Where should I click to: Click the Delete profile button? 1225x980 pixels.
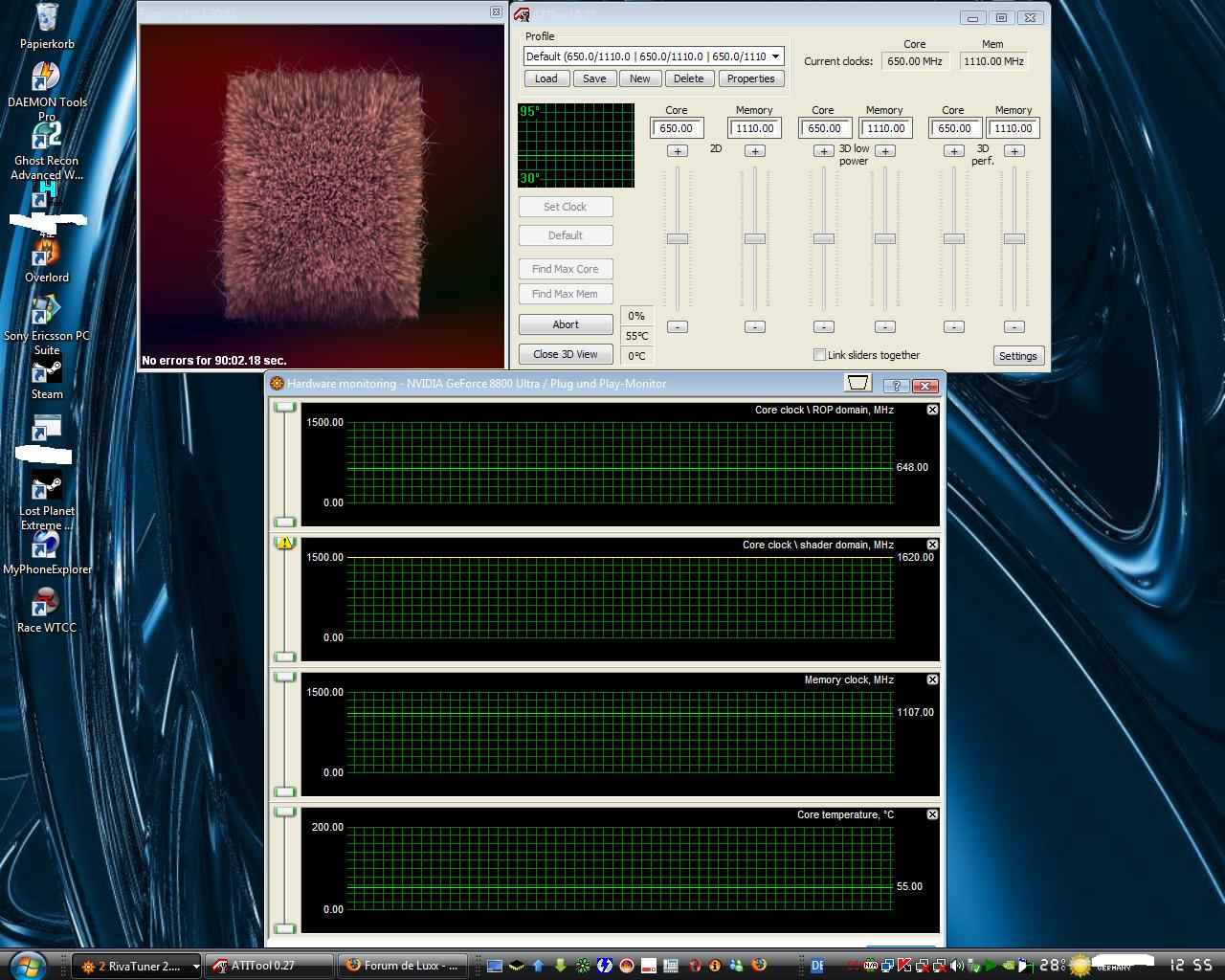[688, 79]
